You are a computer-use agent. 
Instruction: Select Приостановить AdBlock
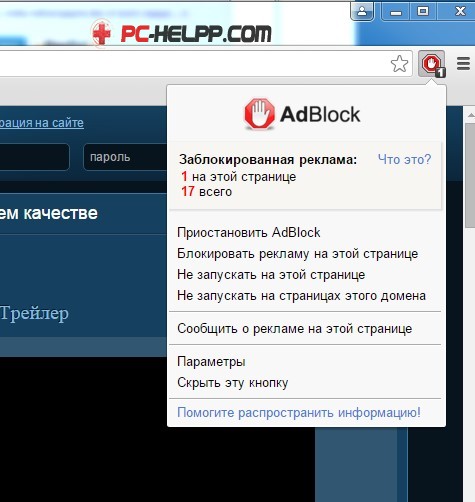(249, 232)
